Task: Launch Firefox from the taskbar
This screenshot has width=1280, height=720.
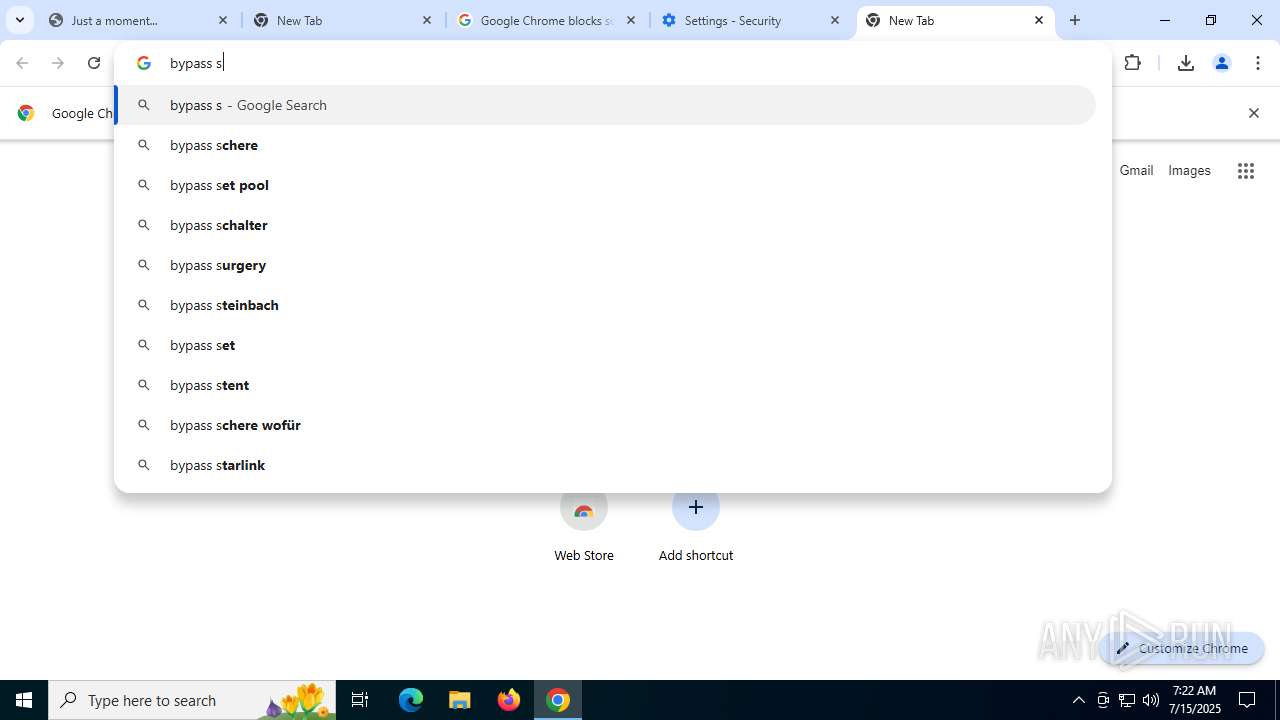Action: click(x=509, y=700)
